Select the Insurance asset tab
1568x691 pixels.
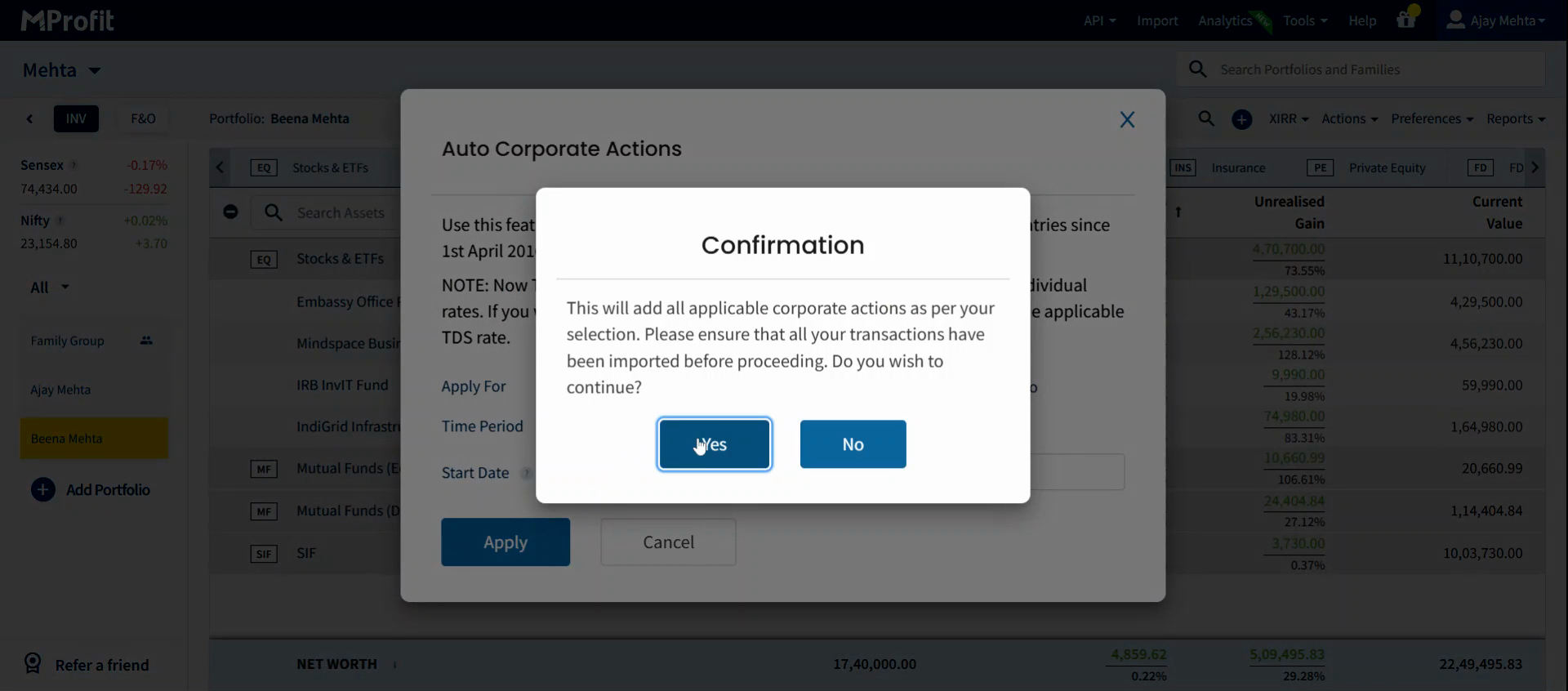click(1237, 167)
